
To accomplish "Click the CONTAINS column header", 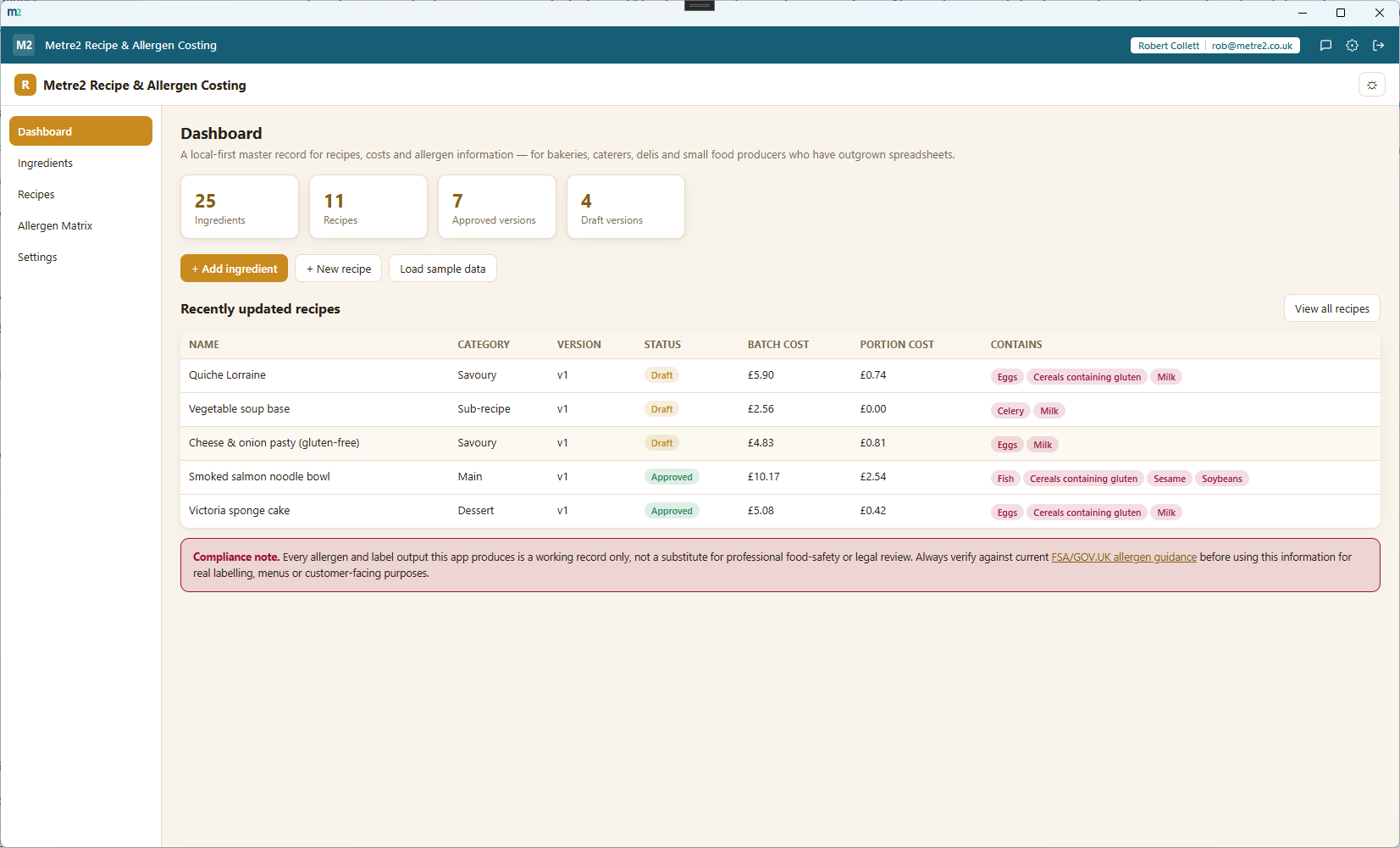I will coord(1016,345).
